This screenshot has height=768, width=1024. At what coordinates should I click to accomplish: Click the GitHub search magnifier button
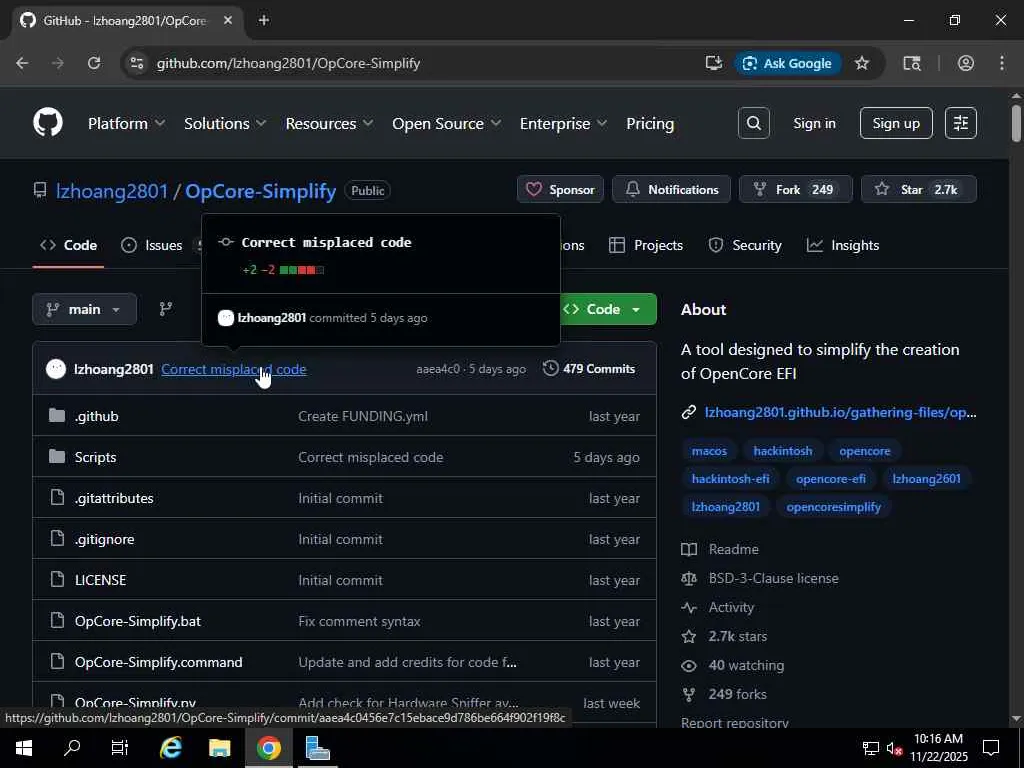(x=754, y=123)
